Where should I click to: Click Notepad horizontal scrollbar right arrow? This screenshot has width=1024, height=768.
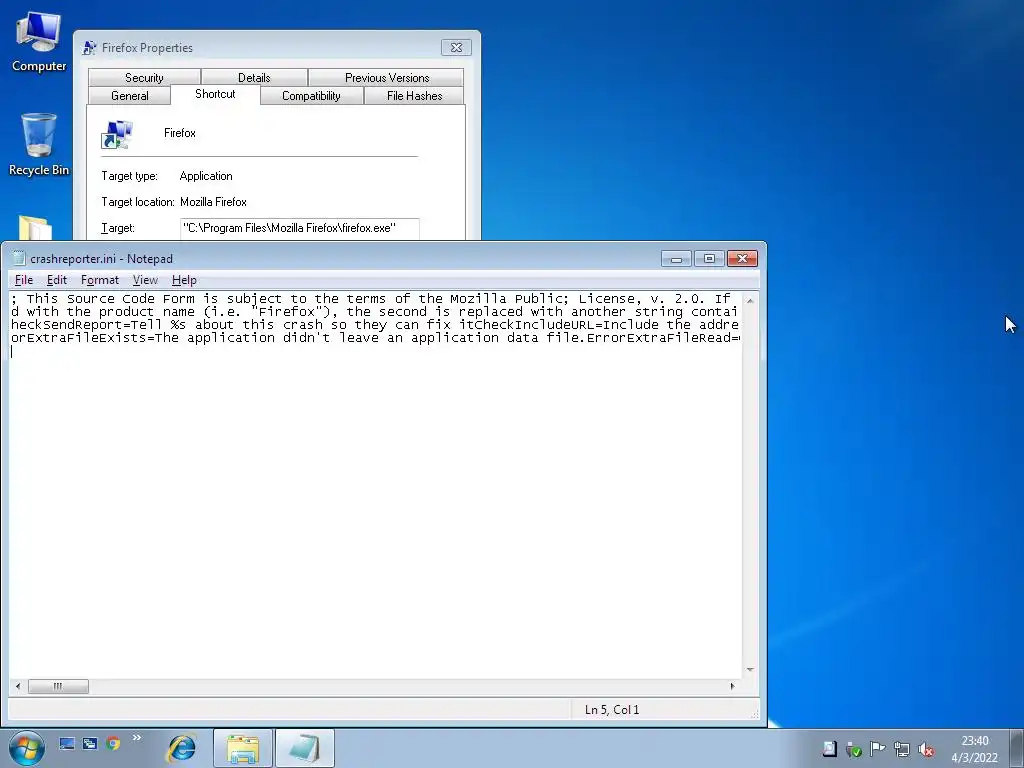[x=733, y=686]
